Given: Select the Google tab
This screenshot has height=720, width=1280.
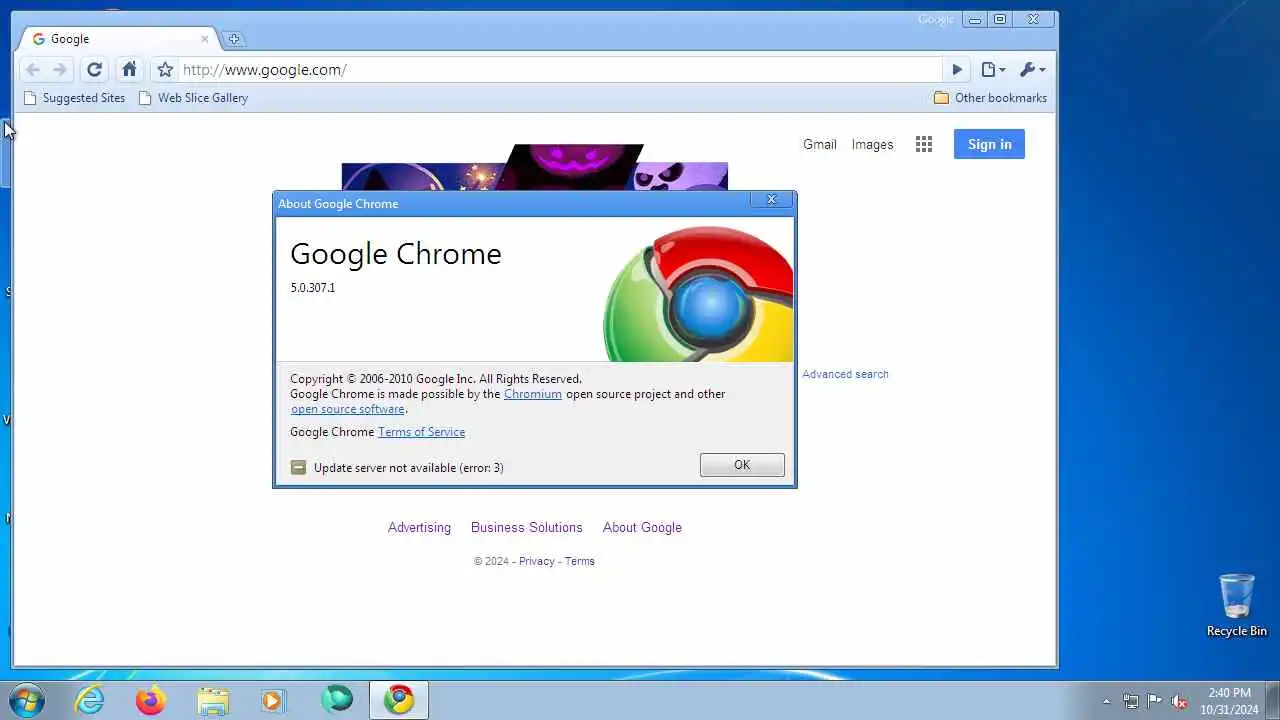Looking at the screenshot, I should (118, 39).
